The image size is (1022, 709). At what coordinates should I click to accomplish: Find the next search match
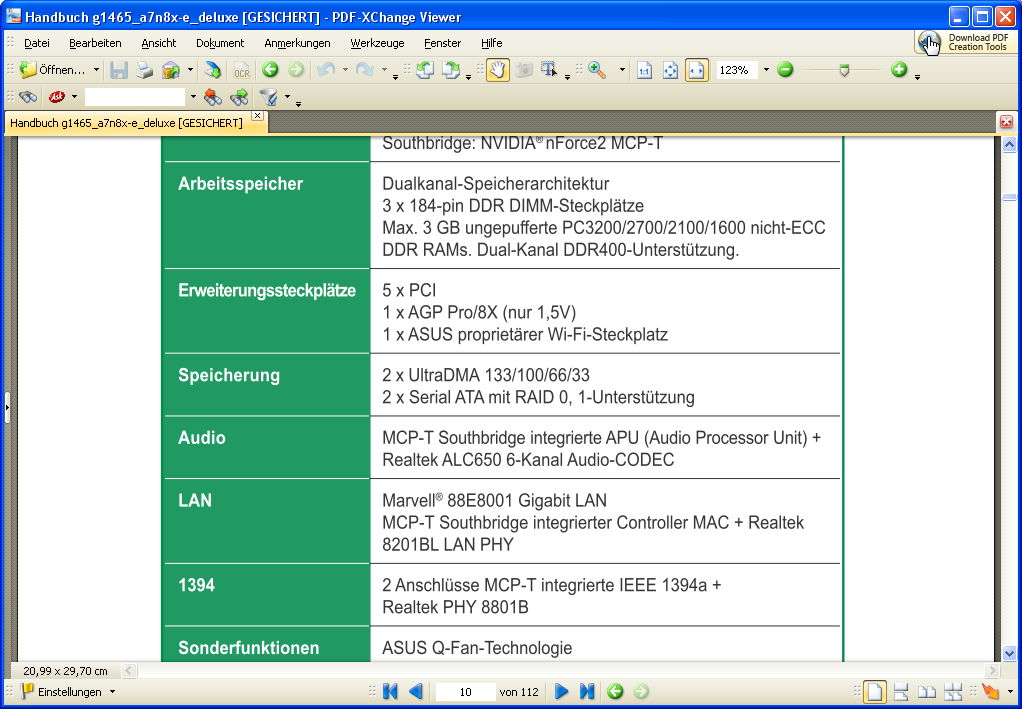tap(239, 98)
